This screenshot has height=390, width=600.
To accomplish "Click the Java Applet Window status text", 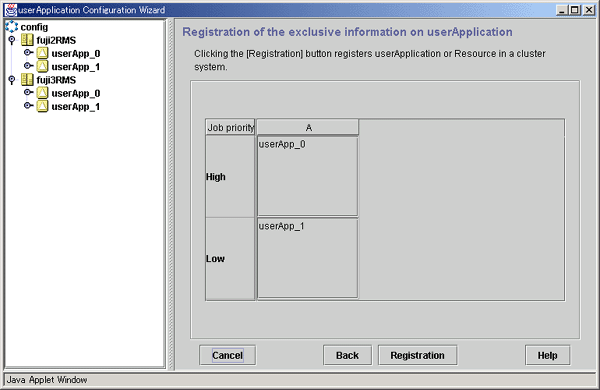I will pyautogui.click(x=47, y=380).
